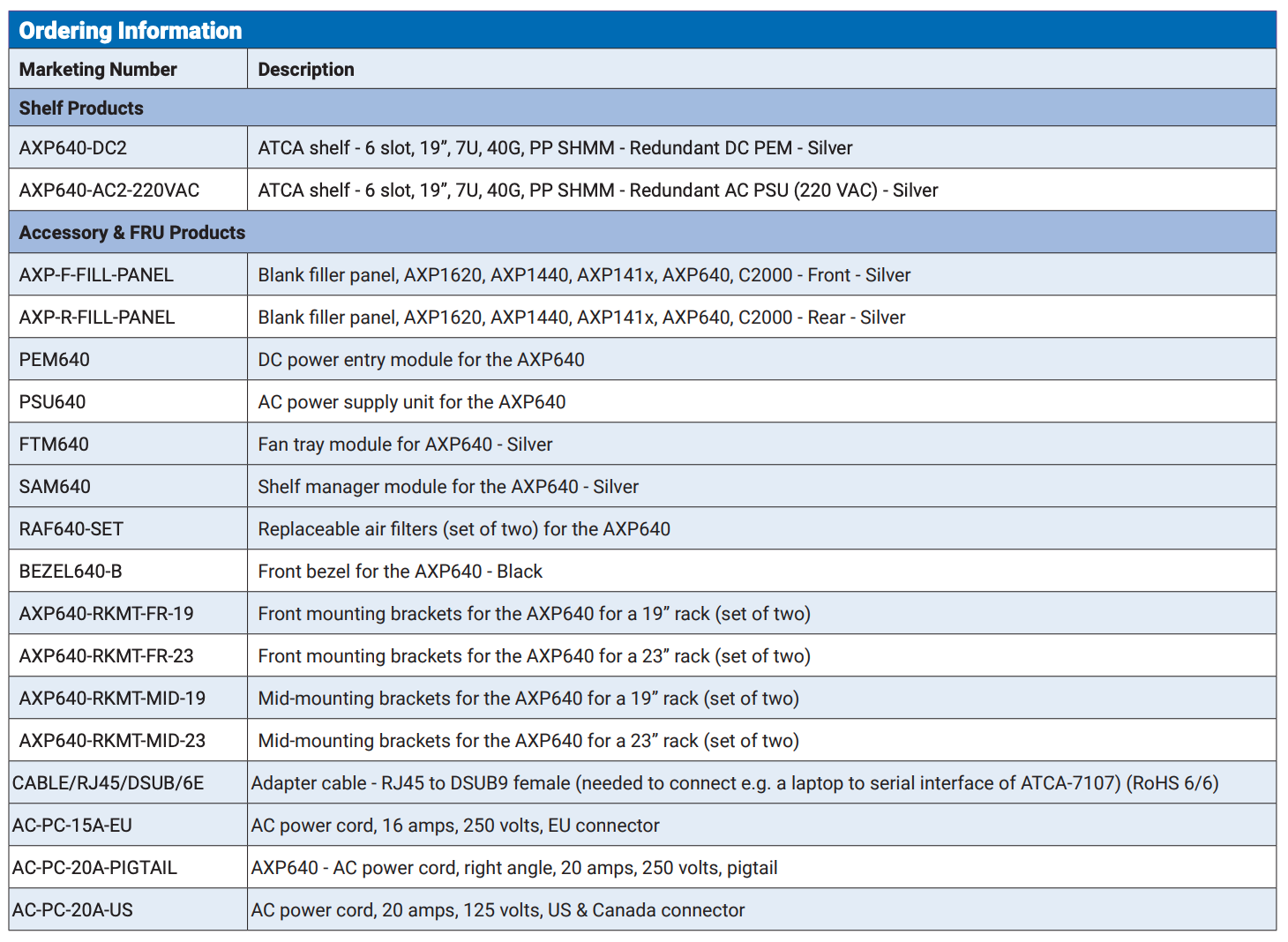Click the BEZEL640-B part number

tap(71, 572)
